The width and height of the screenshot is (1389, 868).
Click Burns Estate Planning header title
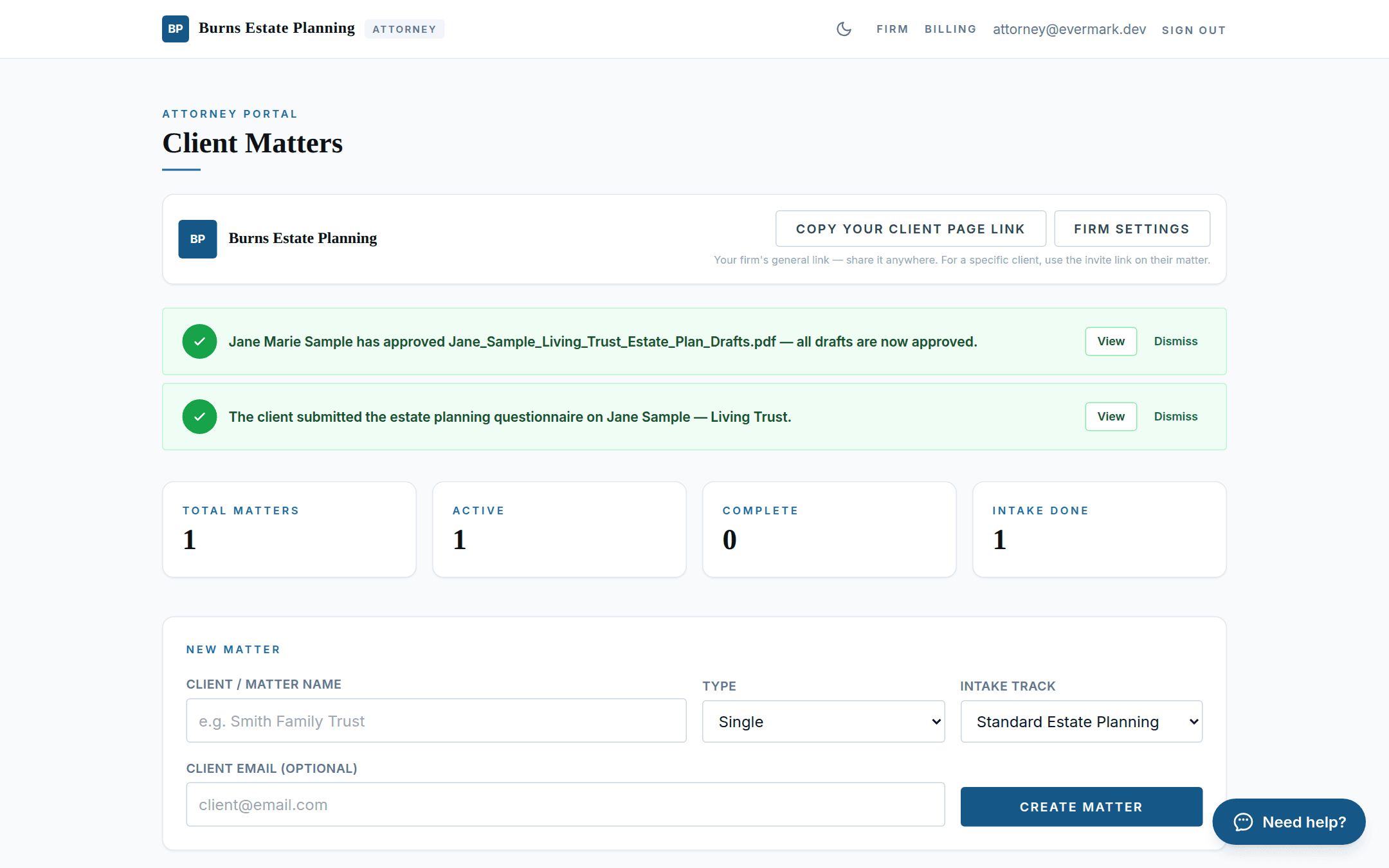277,28
